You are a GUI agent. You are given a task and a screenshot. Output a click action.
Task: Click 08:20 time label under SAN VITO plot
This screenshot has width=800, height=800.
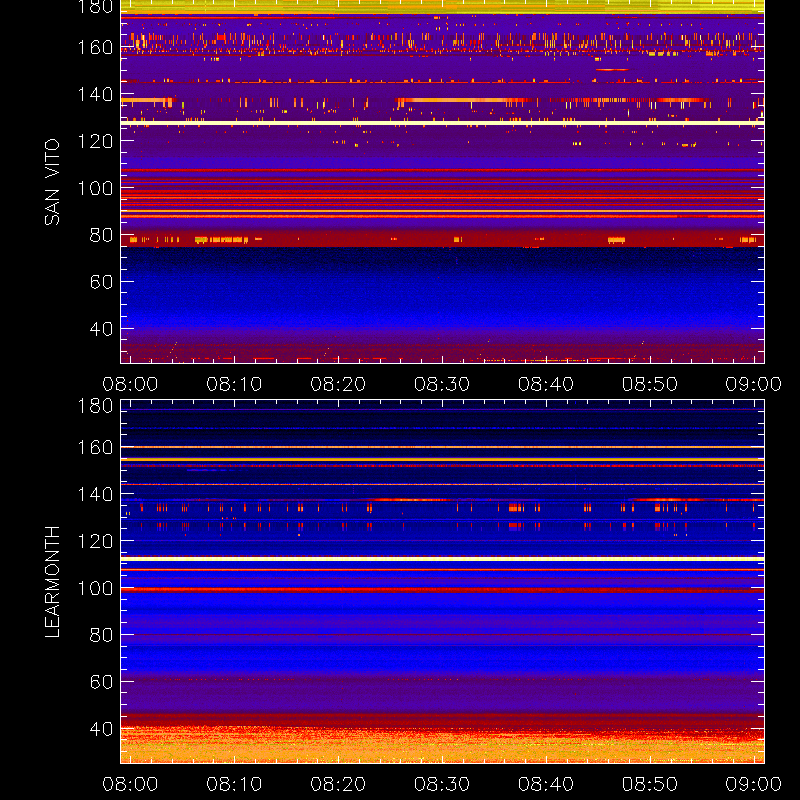tap(338, 384)
